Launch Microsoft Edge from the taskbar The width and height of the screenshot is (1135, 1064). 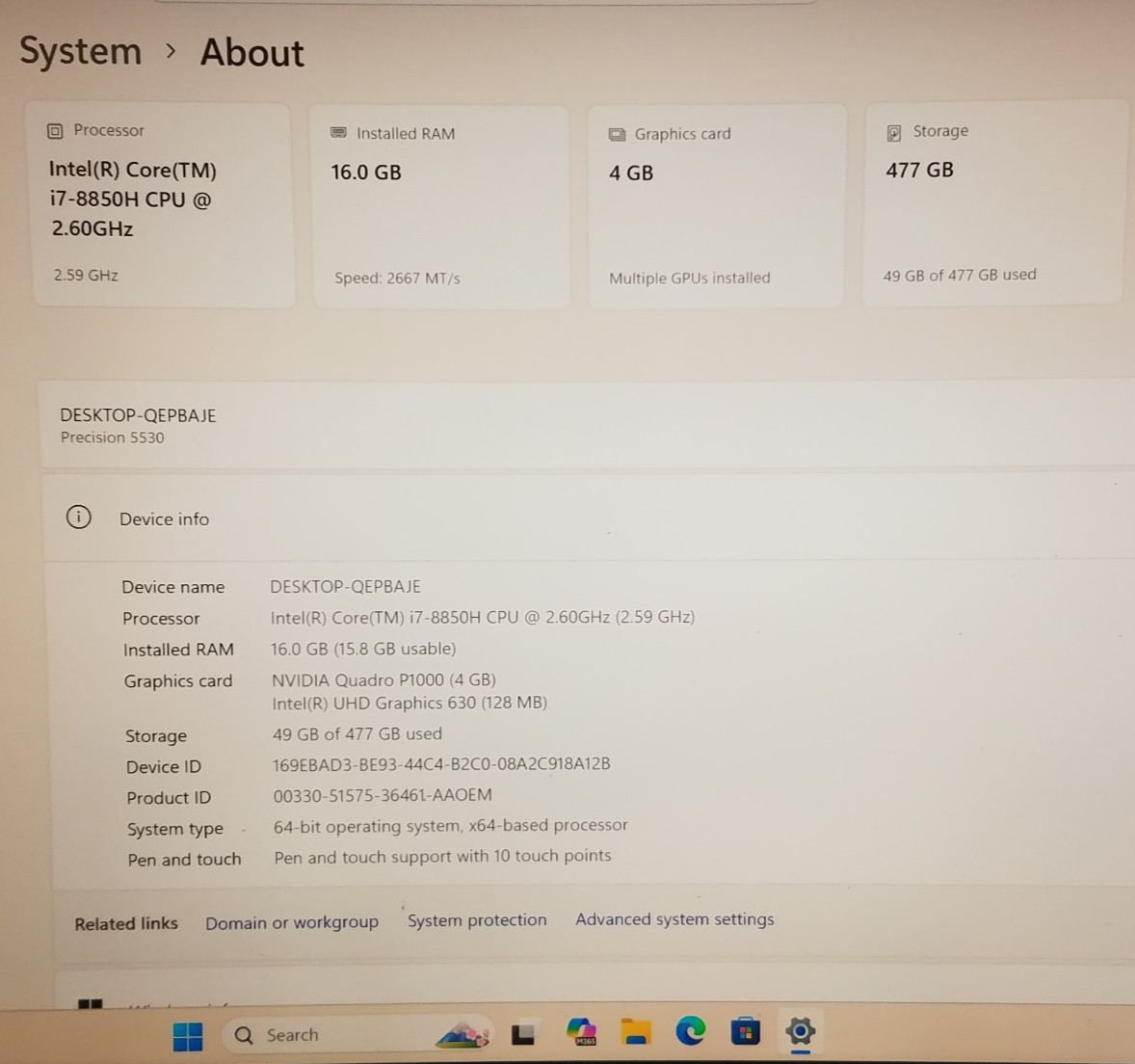tap(691, 1031)
